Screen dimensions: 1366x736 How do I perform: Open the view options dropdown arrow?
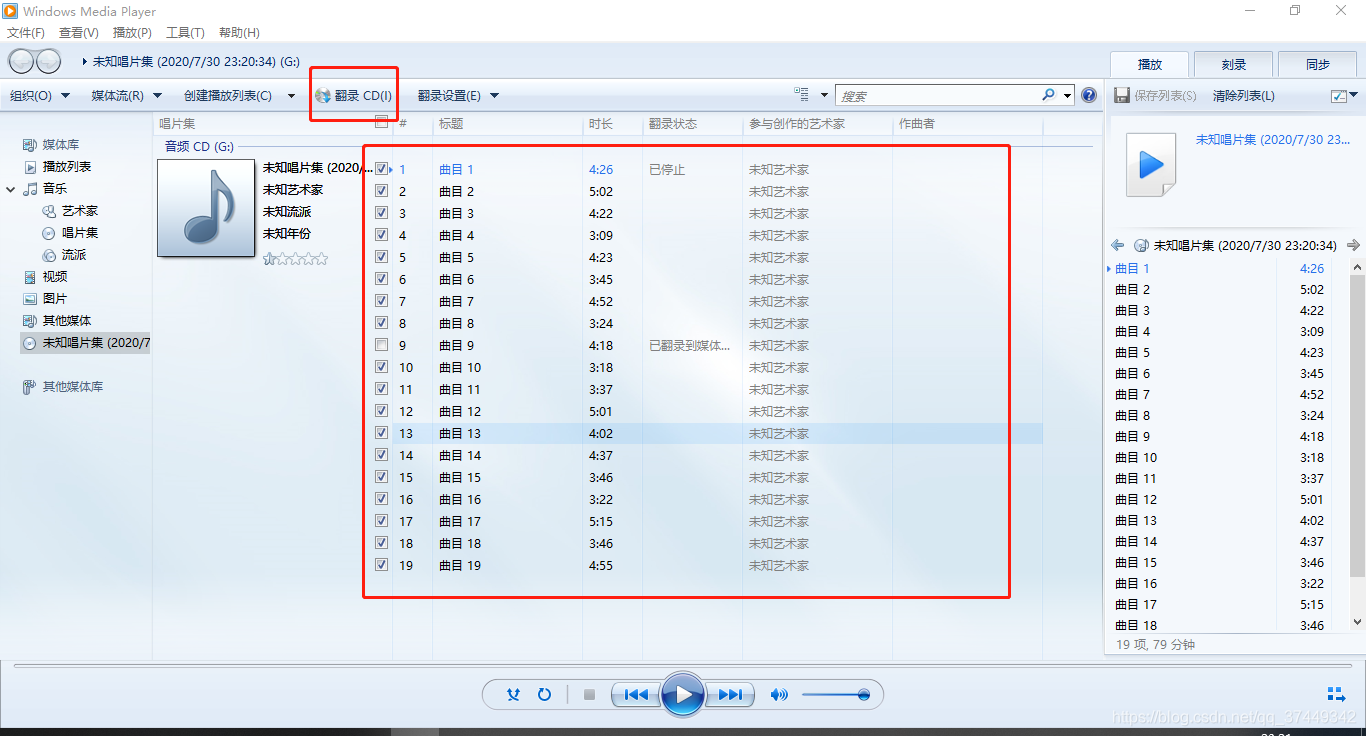pyautogui.click(x=824, y=96)
